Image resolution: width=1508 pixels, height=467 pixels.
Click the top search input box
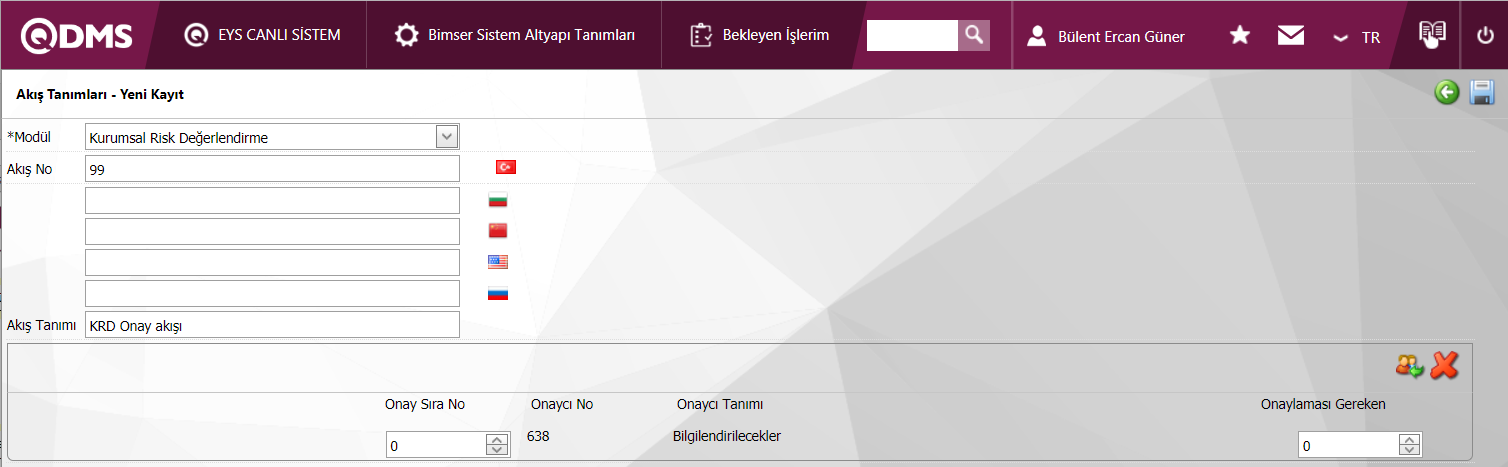click(912, 35)
